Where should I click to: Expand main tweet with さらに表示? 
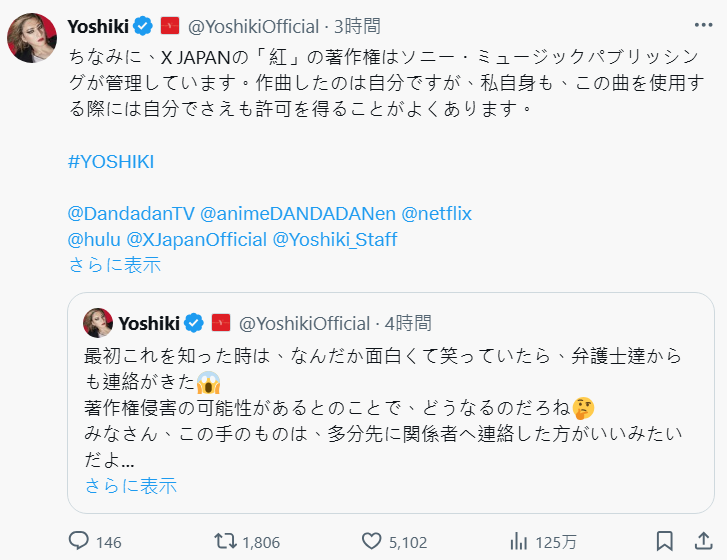(114, 265)
